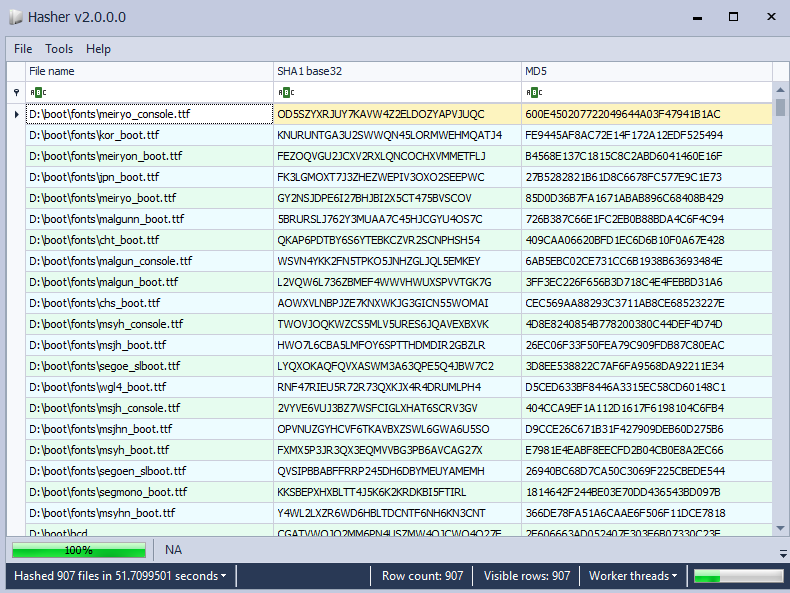
Task: Open the File menu
Action: [x=23, y=48]
